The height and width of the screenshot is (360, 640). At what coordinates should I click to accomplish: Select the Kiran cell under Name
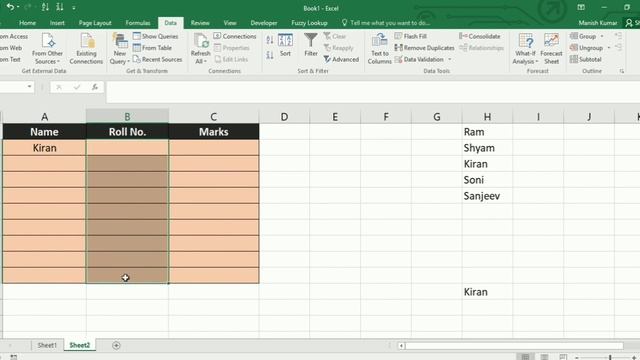[44, 148]
